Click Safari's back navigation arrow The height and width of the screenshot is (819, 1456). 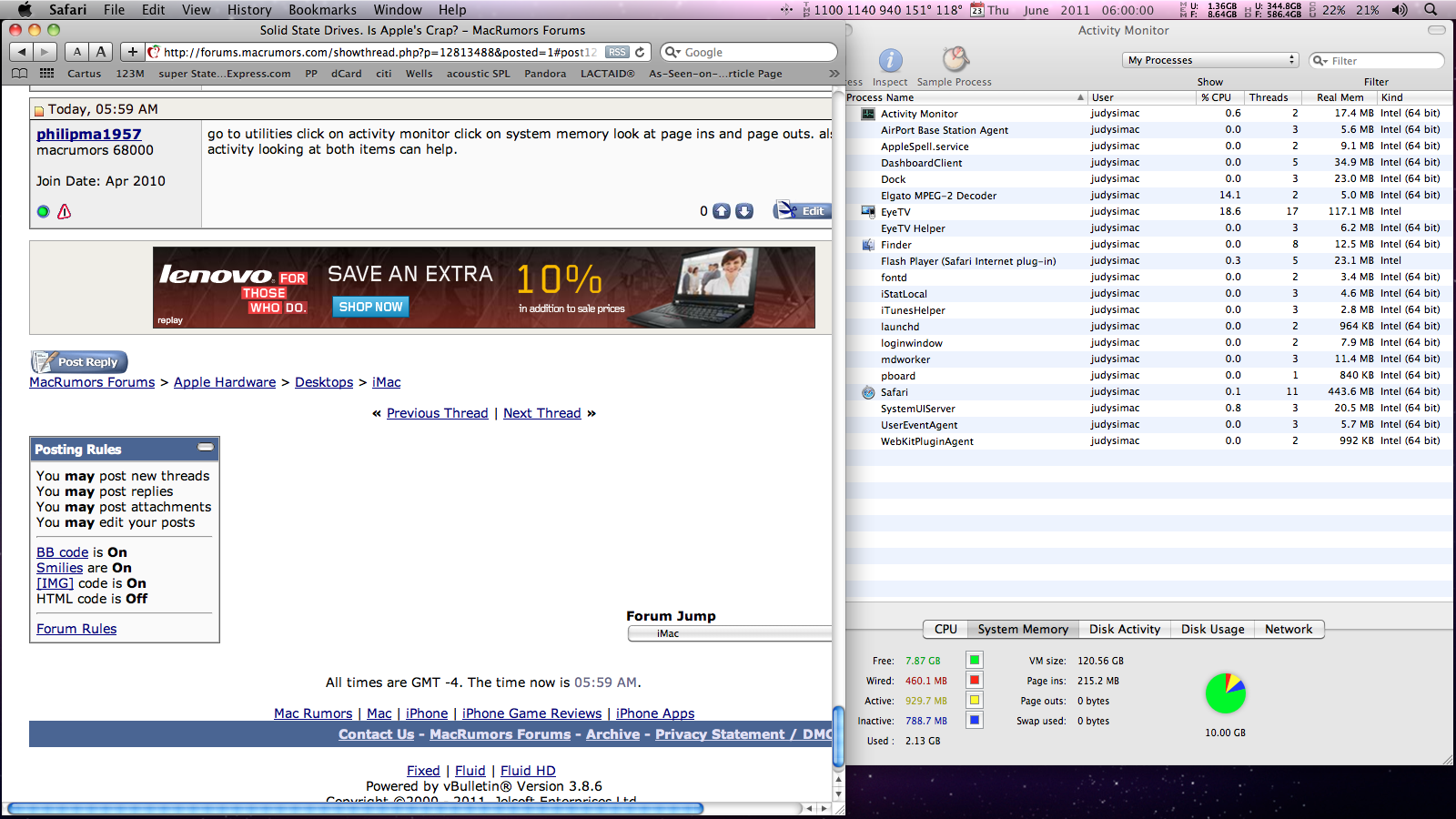pos(21,52)
